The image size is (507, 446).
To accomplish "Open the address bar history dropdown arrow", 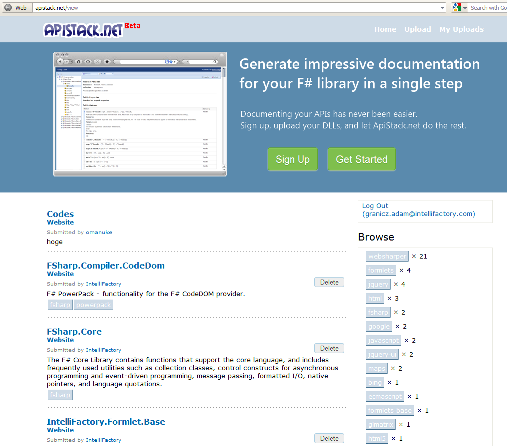I will [x=442, y=8].
